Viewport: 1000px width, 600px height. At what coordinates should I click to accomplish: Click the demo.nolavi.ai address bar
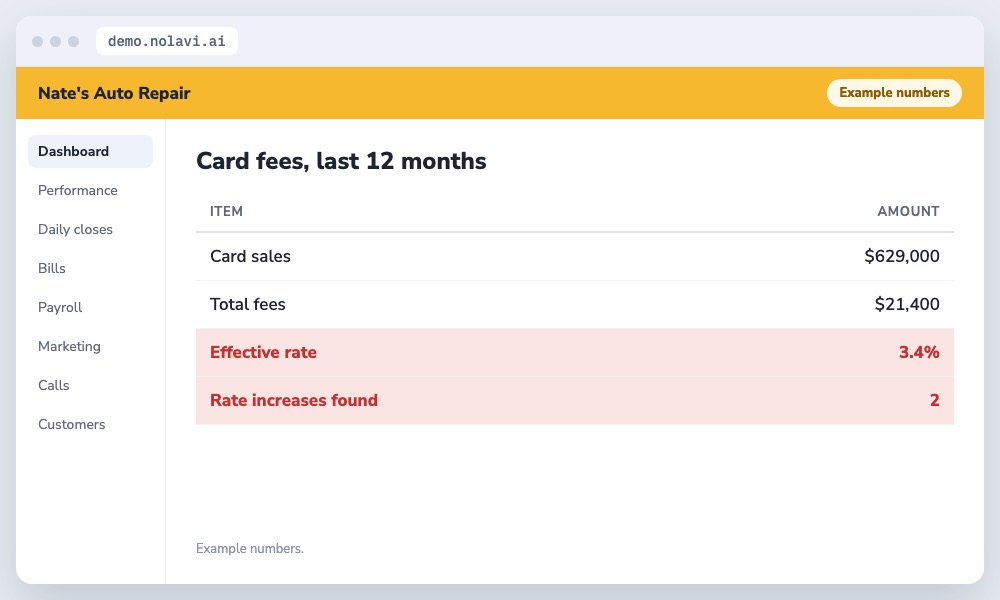click(166, 41)
